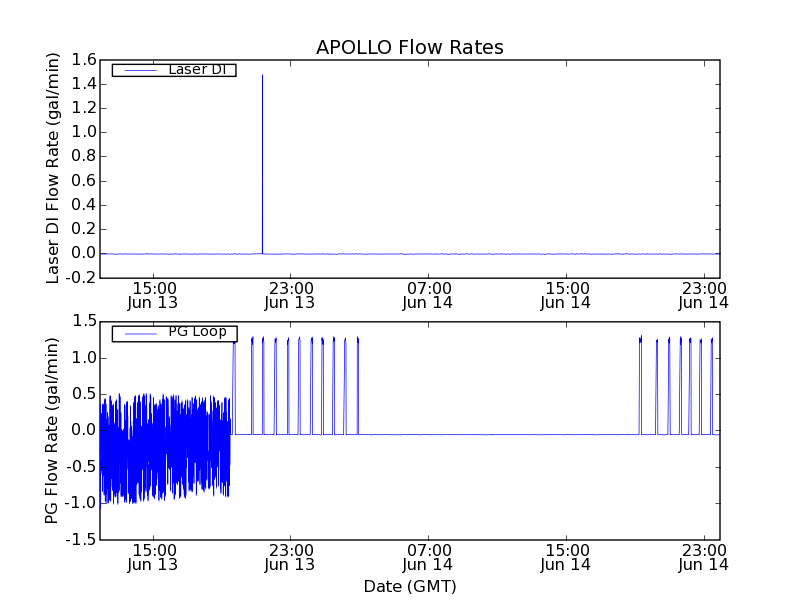The image size is (800, 600).
Task: Click the 0.5 tick on PG Flow axis
Action: (84, 394)
